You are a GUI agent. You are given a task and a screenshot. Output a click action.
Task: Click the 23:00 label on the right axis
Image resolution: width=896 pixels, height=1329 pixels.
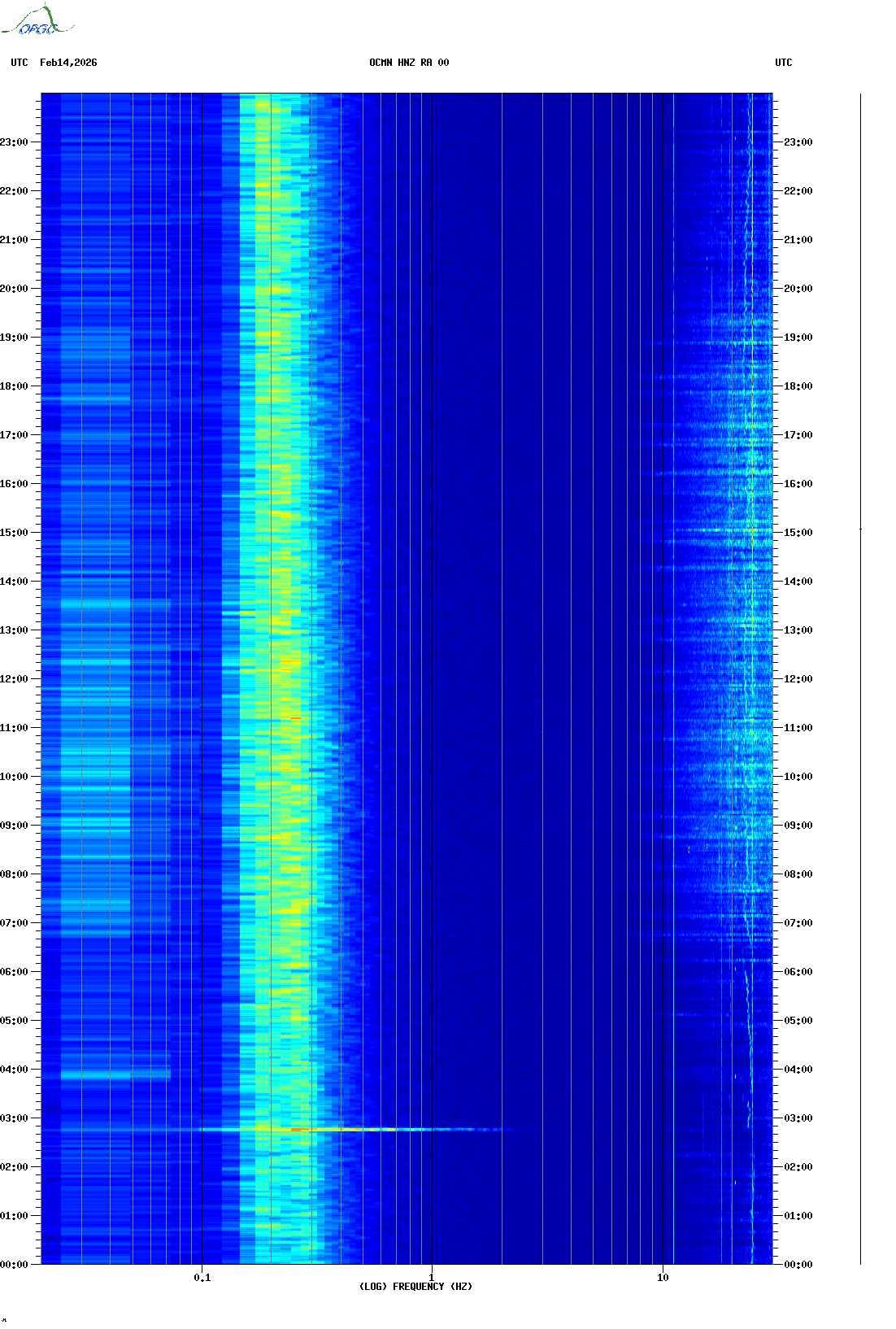(x=798, y=142)
